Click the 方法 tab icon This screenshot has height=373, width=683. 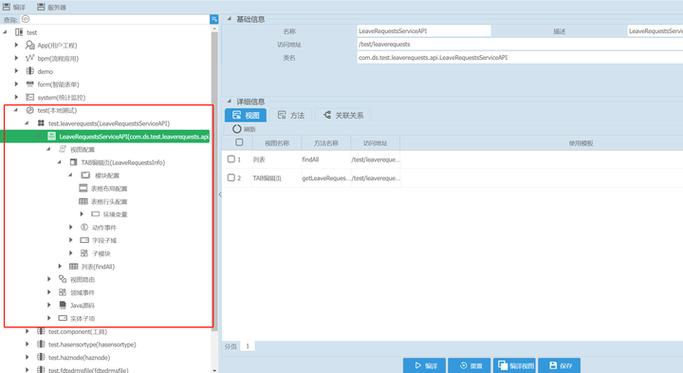tap(282, 115)
